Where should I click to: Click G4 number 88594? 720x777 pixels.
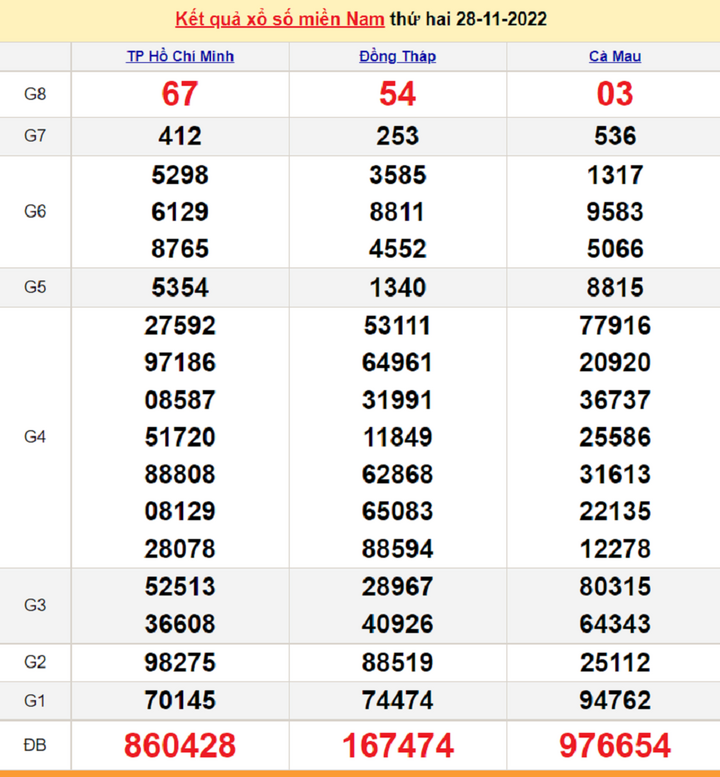pos(397,549)
